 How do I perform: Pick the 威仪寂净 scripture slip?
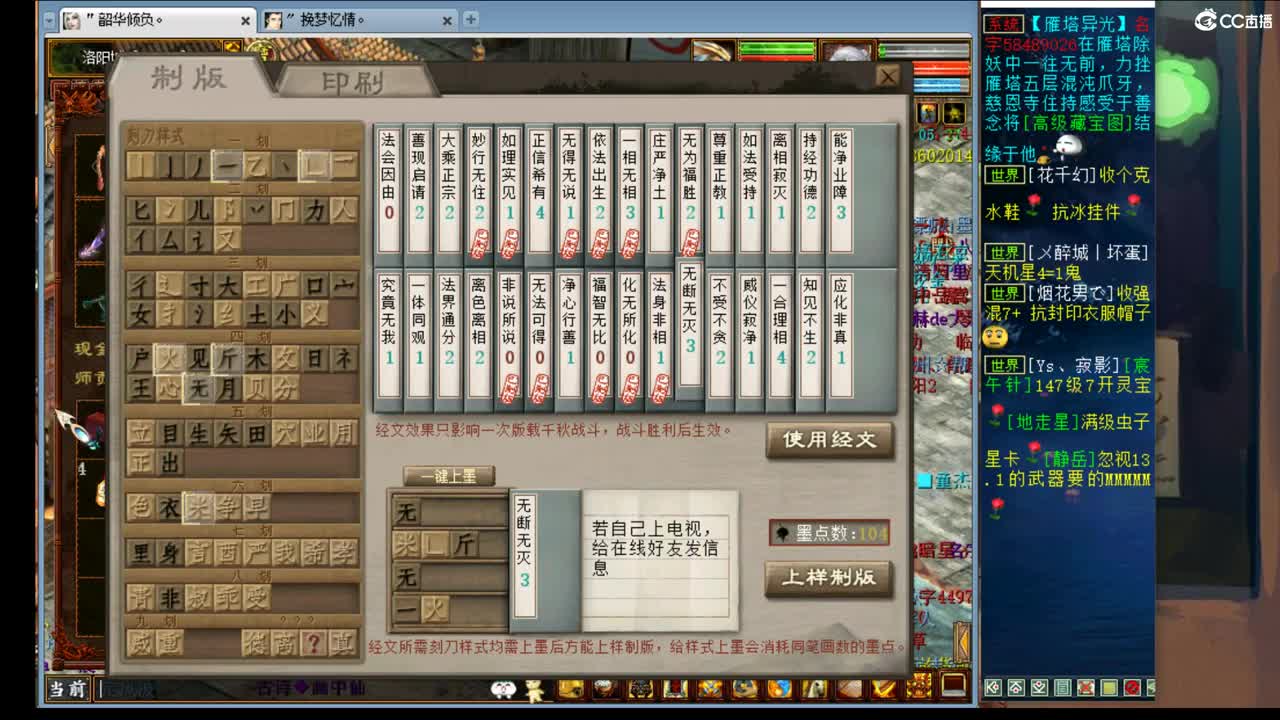click(x=750, y=335)
